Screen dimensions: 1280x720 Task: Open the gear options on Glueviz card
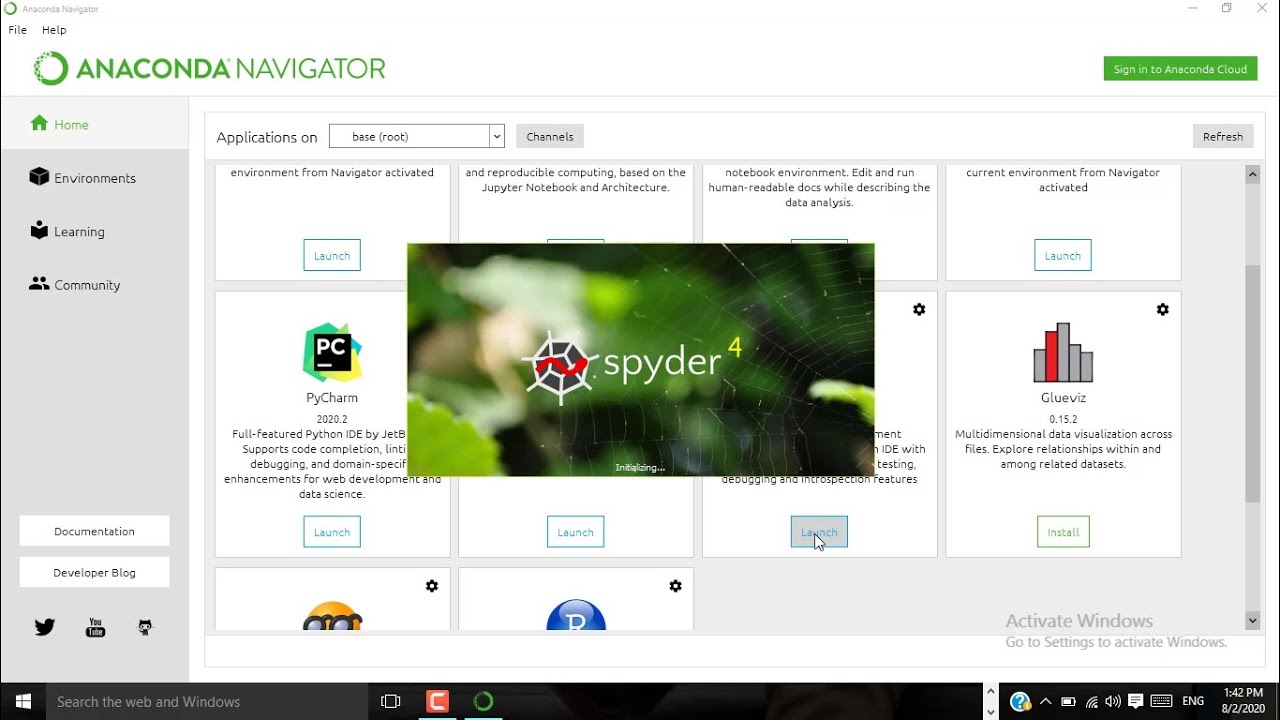pyautogui.click(x=1162, y=310)
